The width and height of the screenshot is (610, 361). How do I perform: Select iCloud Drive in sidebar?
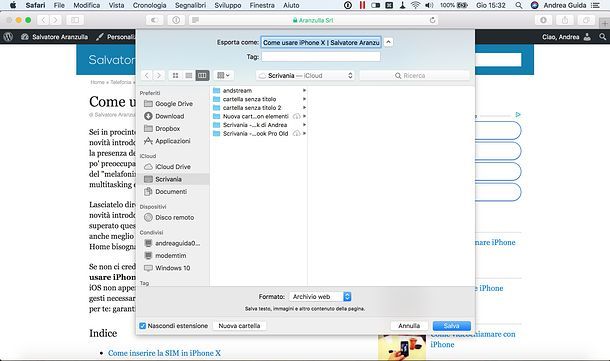point(174,166)
